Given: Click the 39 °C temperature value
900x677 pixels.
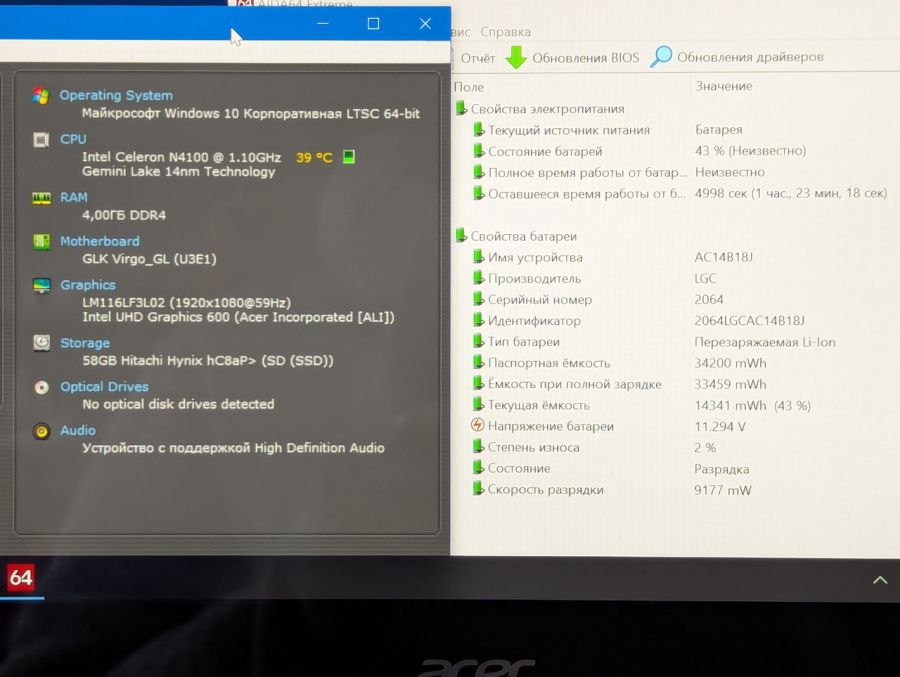Looking at the screenshot, I should pos(314,157).
